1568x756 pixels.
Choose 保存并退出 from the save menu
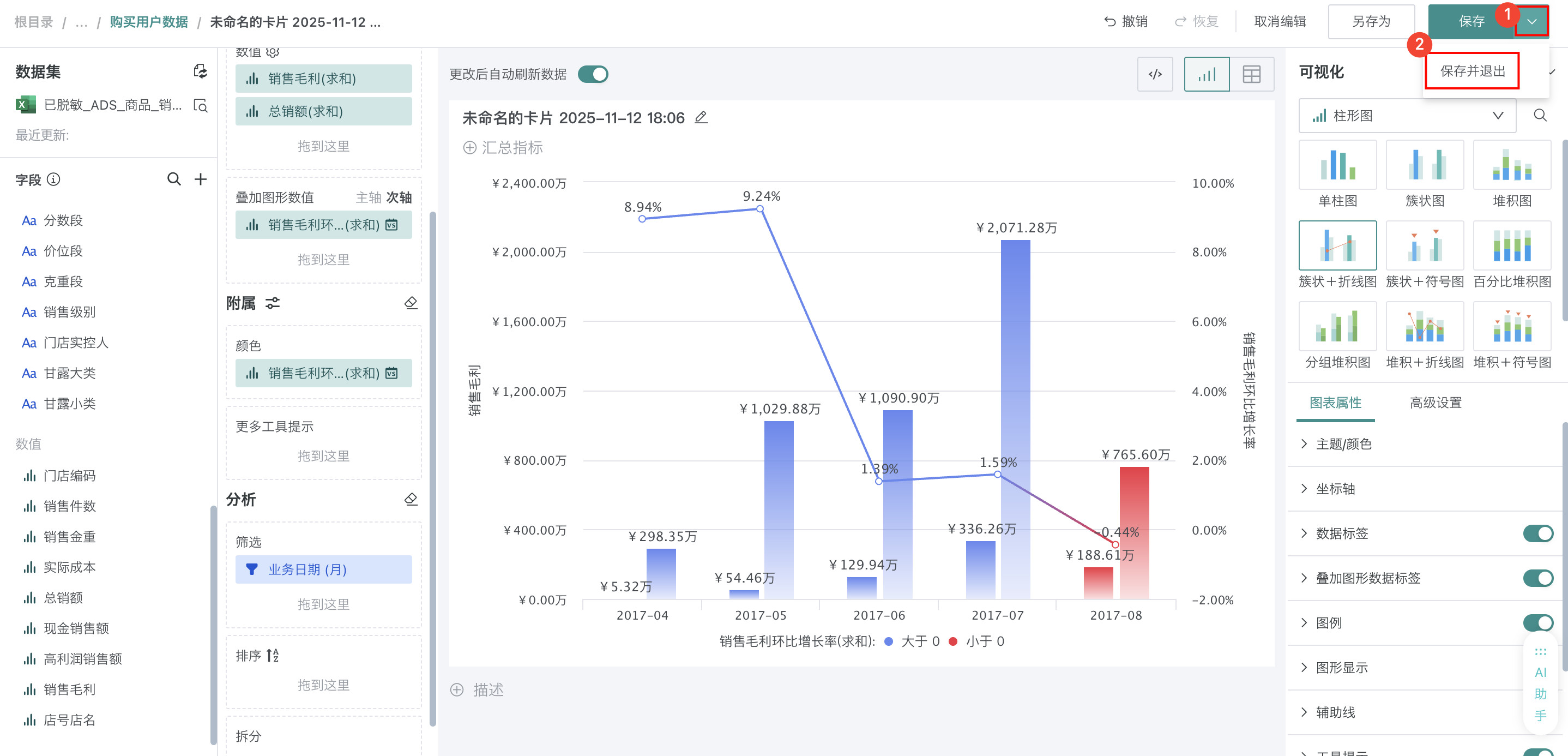point(1472,71)
